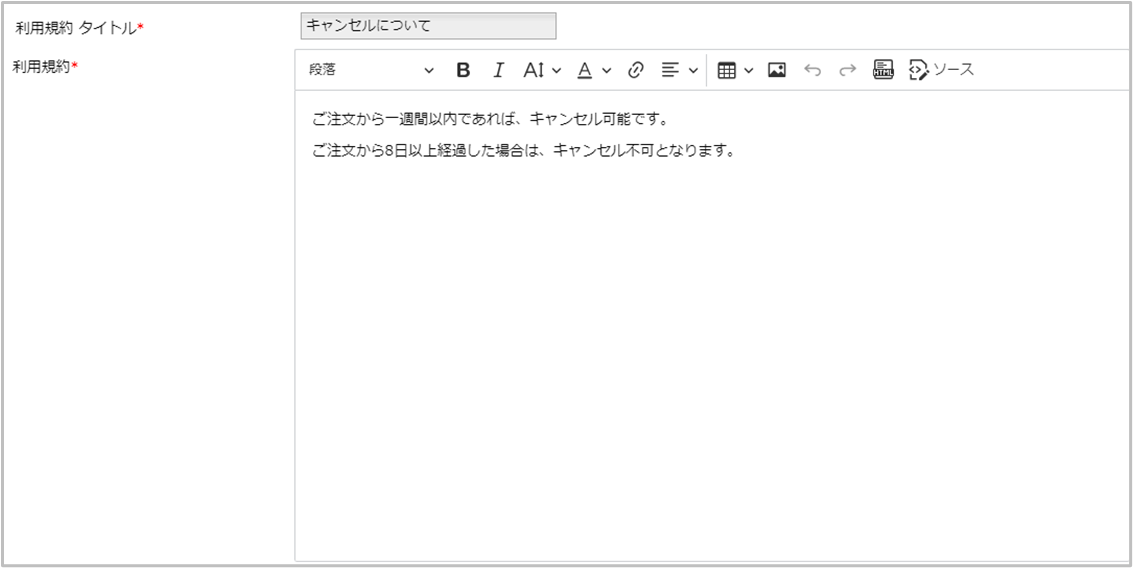Redo the last undone edit
The width and height of the screenshot is (1133, 568).
click(x=848, y=70)
